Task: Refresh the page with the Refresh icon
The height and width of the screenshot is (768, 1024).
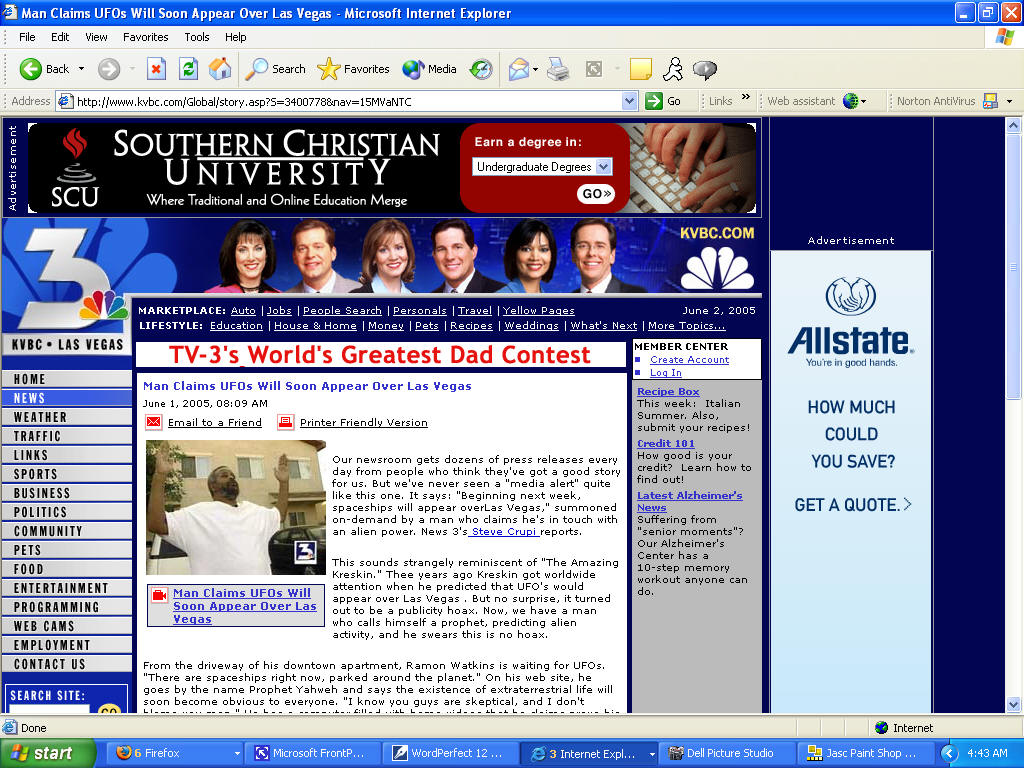Action: click(x=188, y=69)
